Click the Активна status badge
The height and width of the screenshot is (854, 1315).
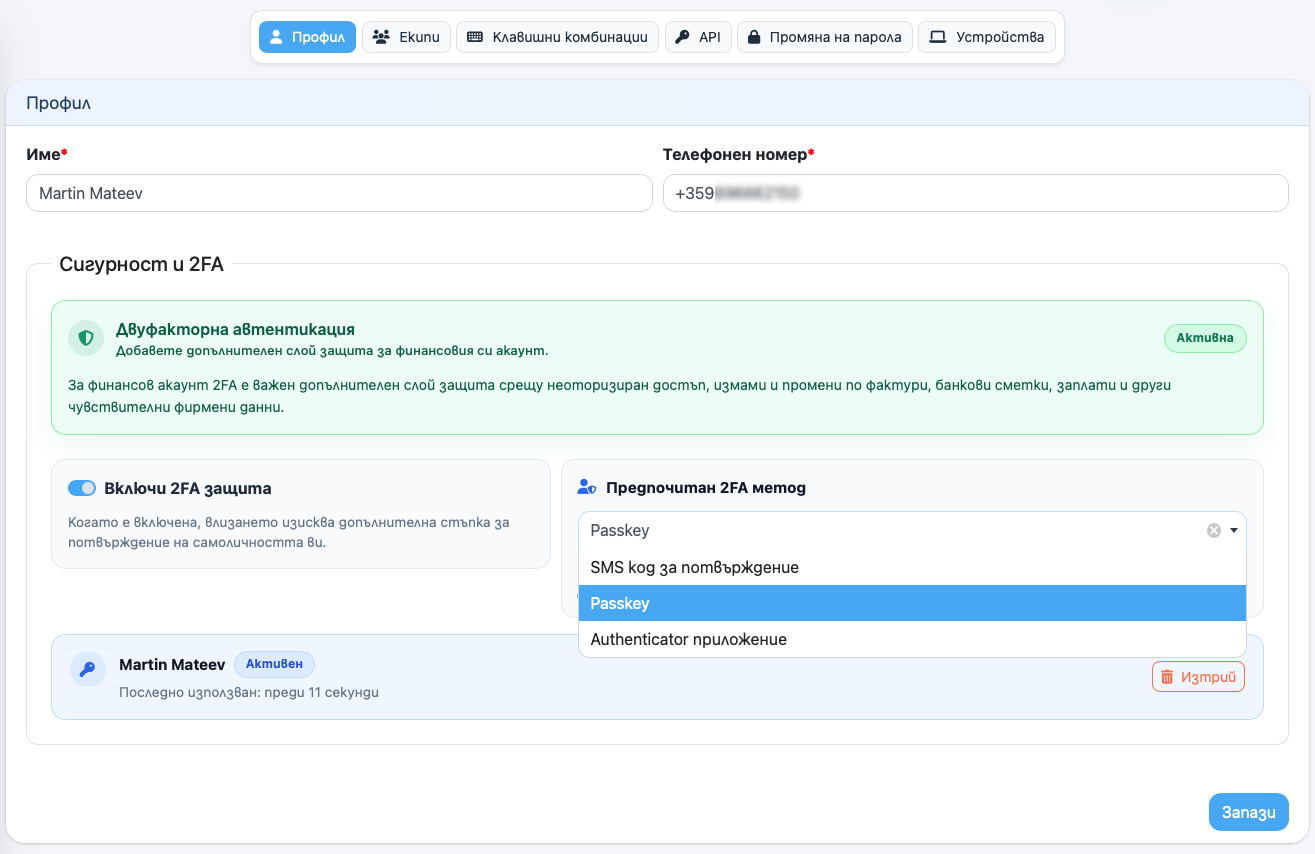[x=1204, y=338]
